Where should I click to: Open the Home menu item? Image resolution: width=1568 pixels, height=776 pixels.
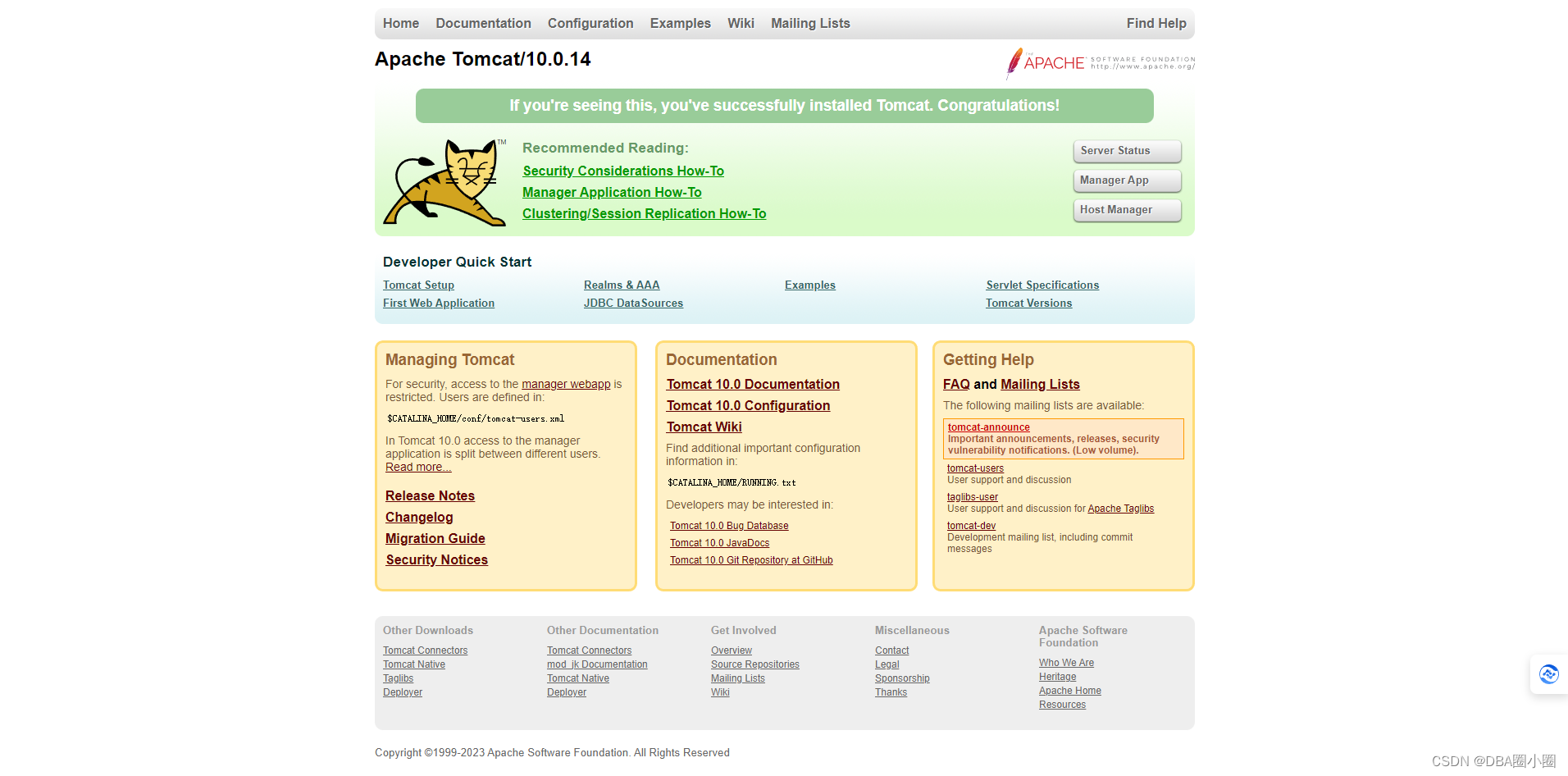point(401,24)
